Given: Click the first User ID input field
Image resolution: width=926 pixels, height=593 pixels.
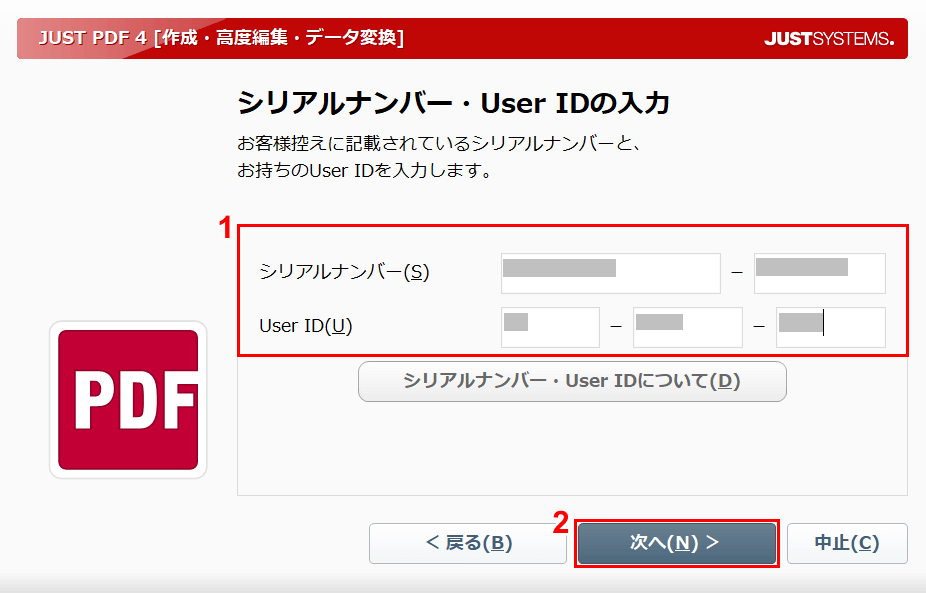Looking at the screenshot, I should (x=550, y=327).
